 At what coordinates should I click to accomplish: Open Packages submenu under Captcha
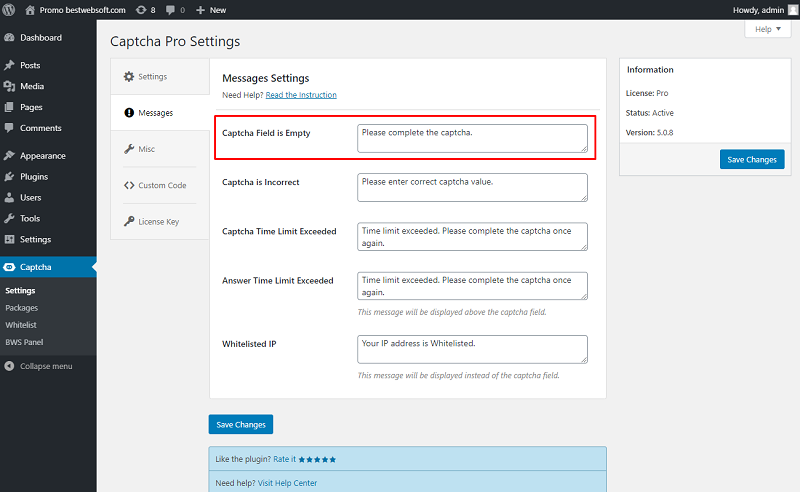pos(21,308)
